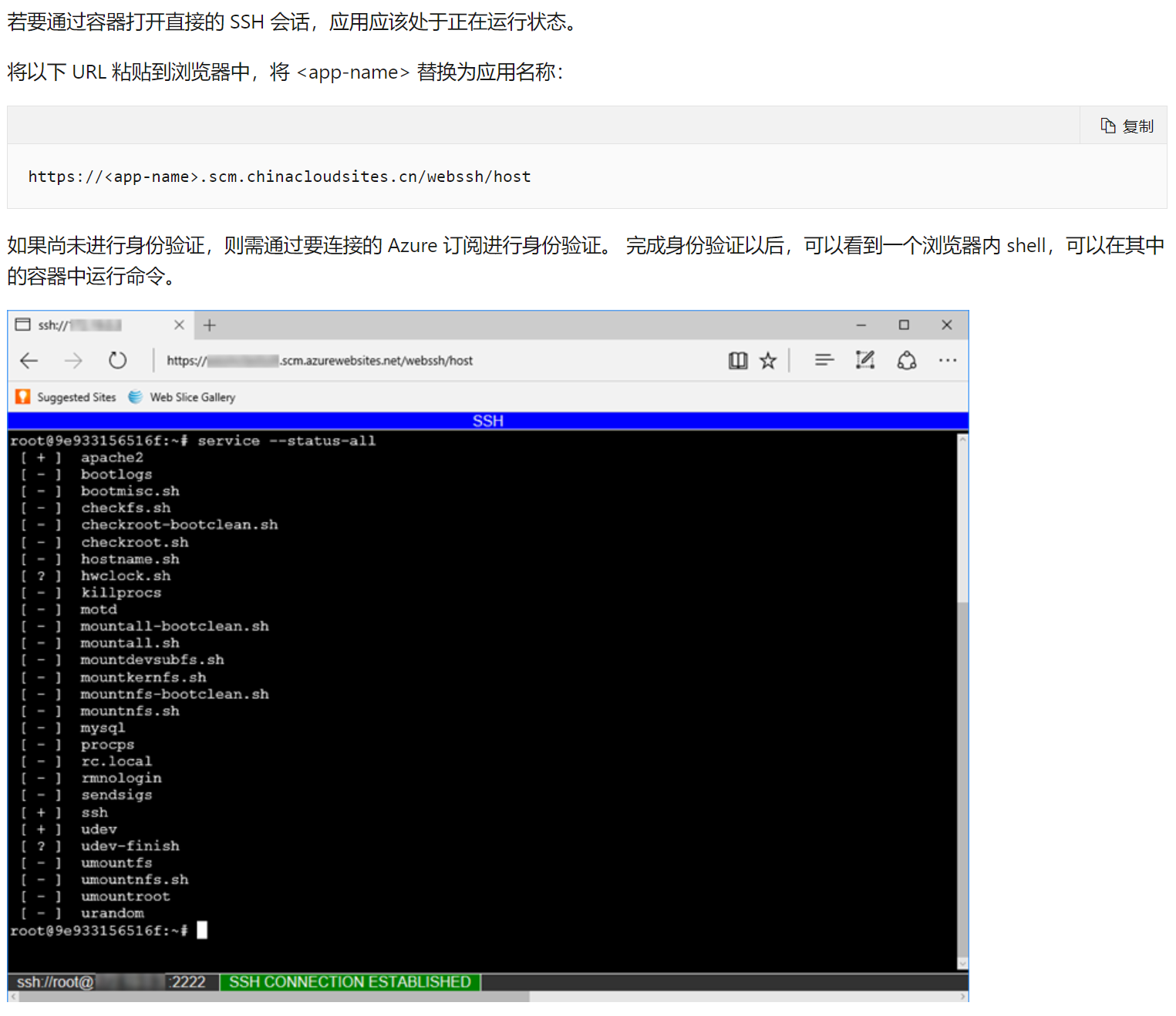
Task: Click SSH CONNECTION ESTABLISHED status indicator
Action: click(349, 982)
